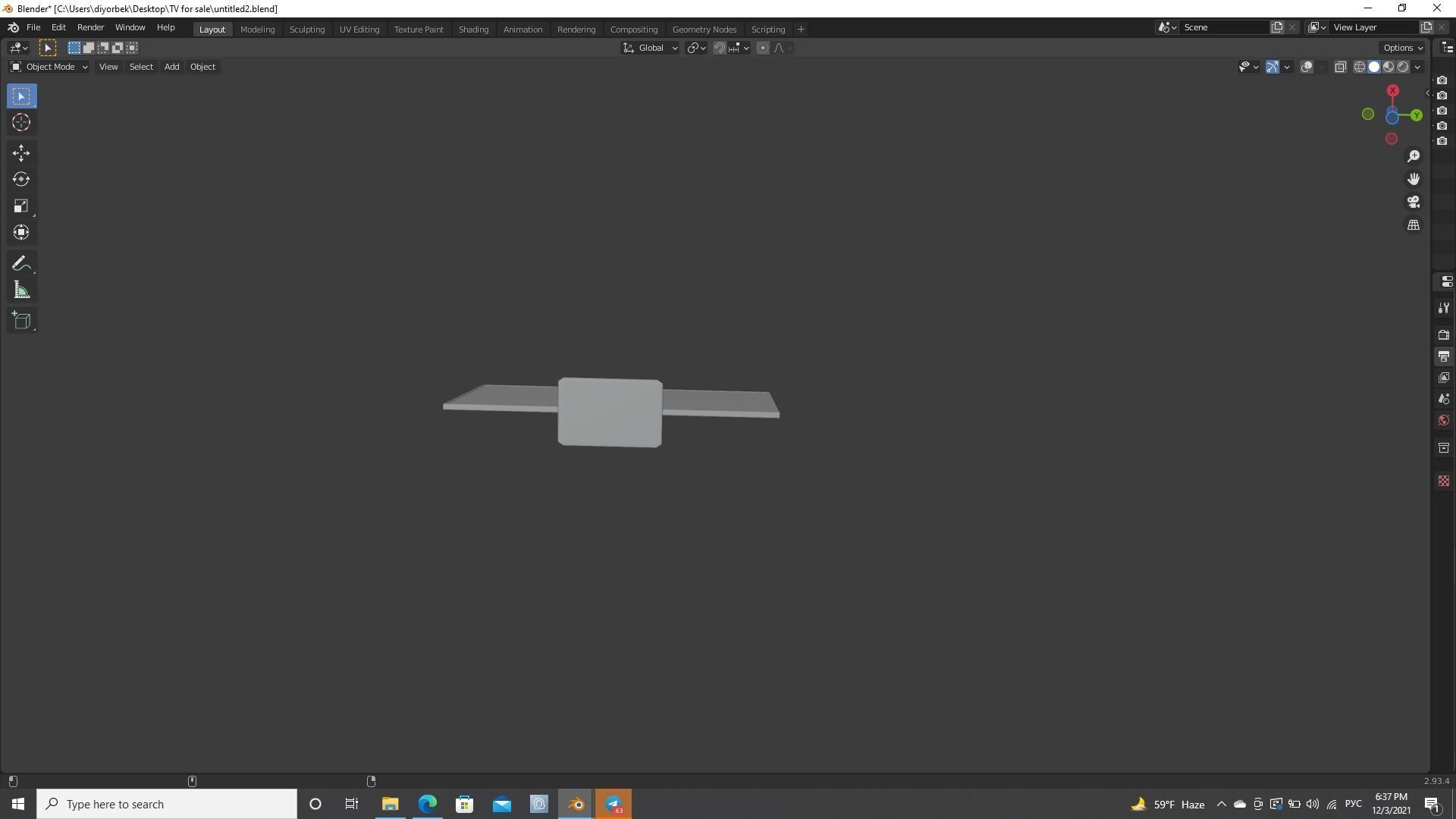
Task: Click the Zoom magnifier viewport icon
Action: tap(1414, 156)
